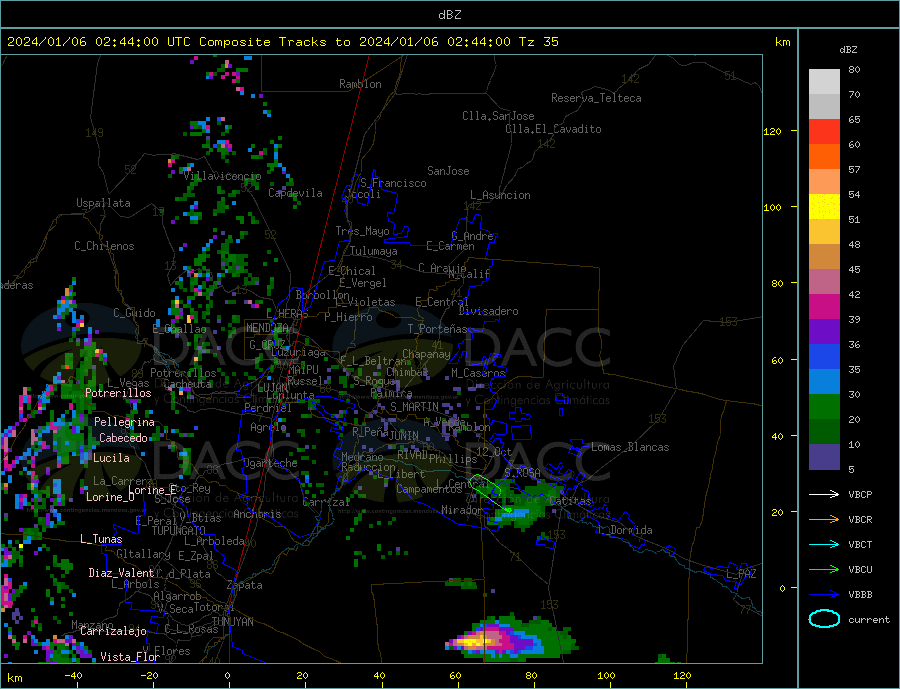The height and width of the screenshot is (689, 900).
Task: Click the Pellegrina label
Action: click(x=125, y=421)
